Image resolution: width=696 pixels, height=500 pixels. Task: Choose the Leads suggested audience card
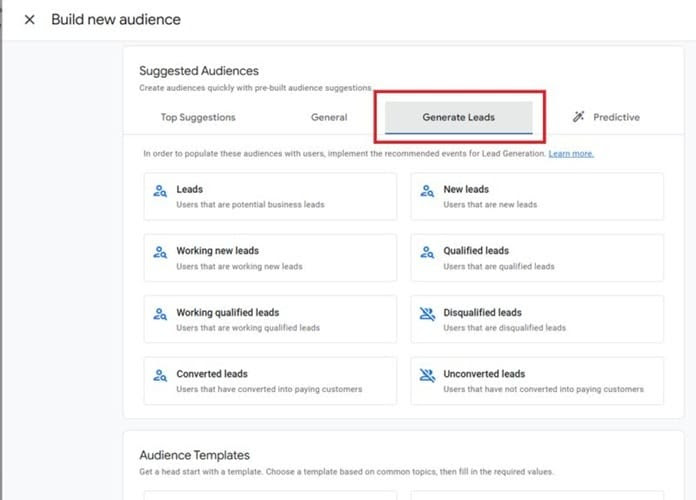(x=270, y=196)
